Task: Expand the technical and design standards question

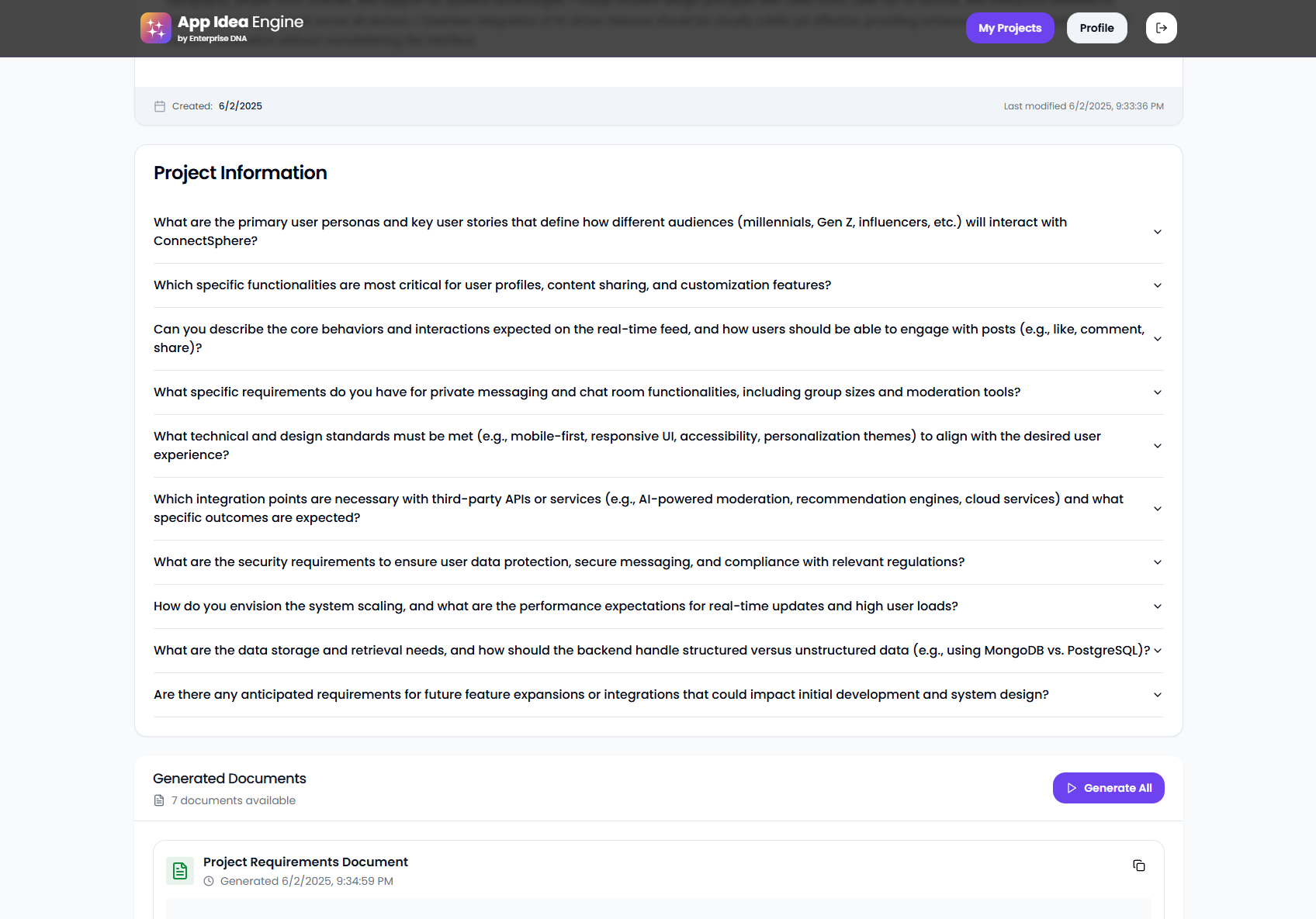Action: (x=1157, y=445)
